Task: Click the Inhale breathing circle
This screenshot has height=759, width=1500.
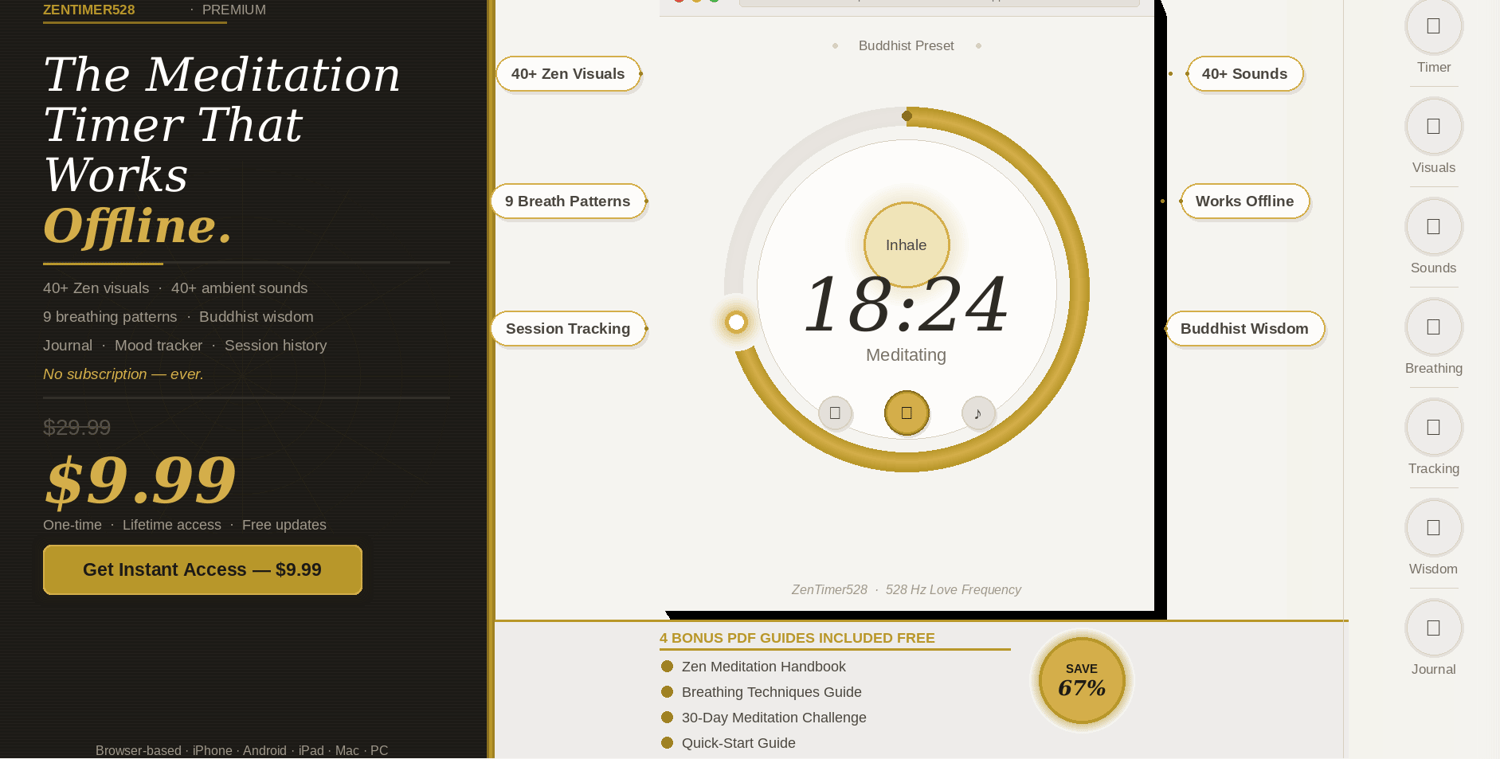Action: point(906,245)
